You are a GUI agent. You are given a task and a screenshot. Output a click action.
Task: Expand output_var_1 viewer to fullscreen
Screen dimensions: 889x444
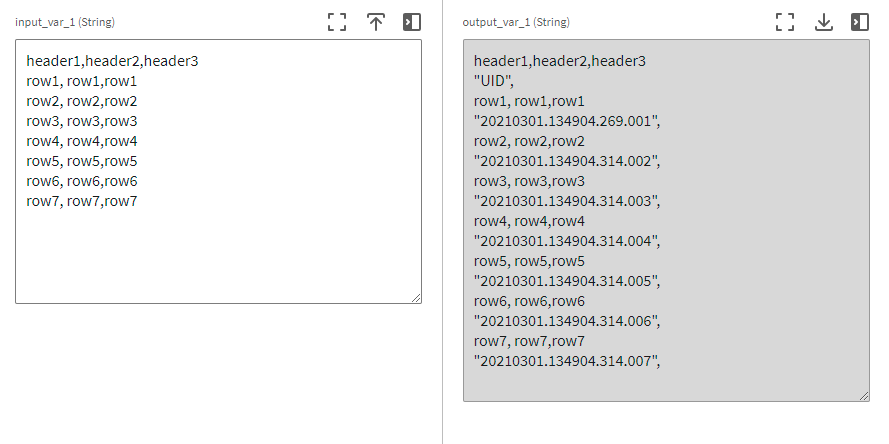(x=785, y=22)
